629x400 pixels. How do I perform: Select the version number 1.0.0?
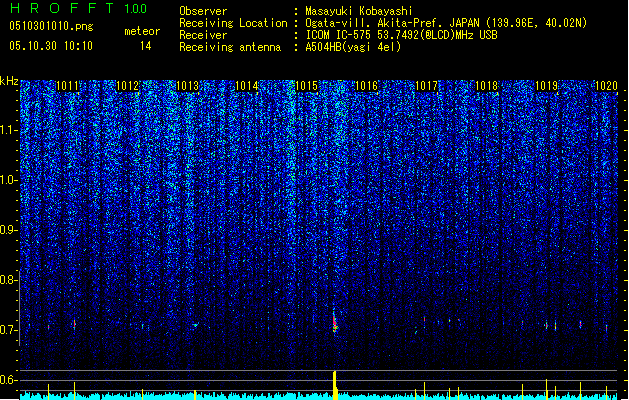click(136, 9)
